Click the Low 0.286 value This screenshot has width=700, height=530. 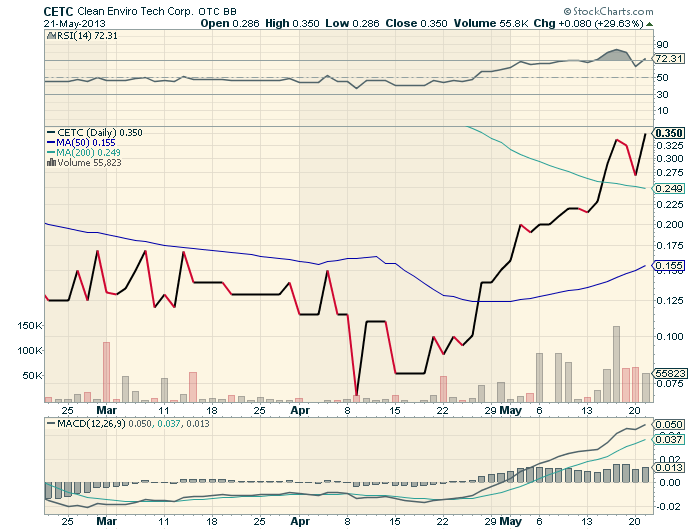[352, 23]
